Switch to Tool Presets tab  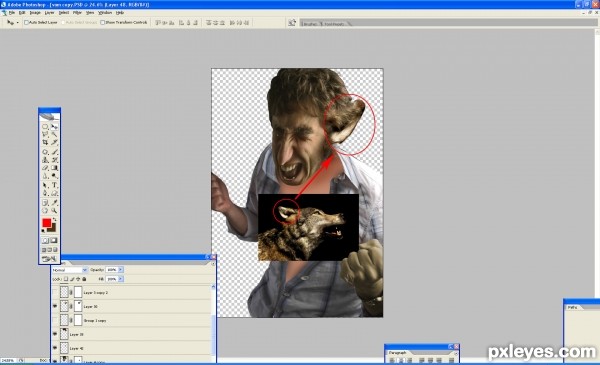tap(334, 24)
